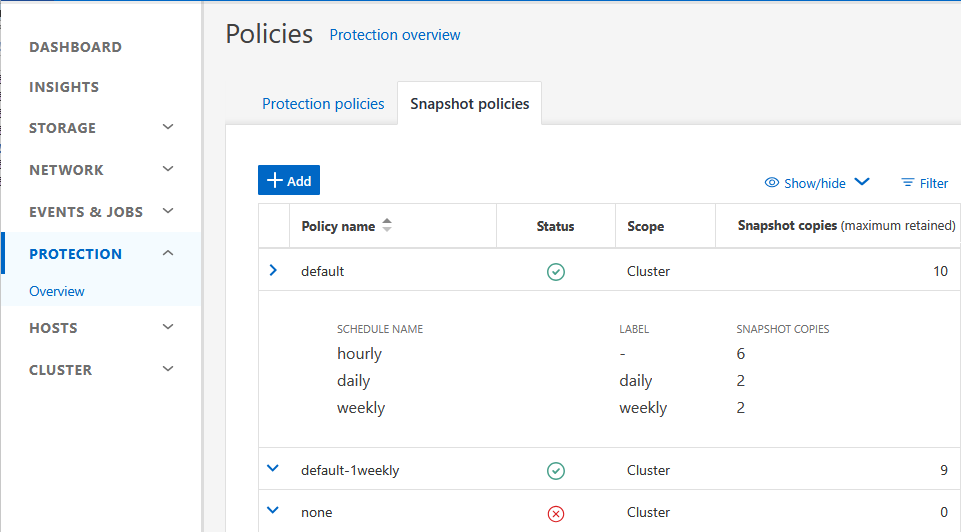
Task: Toggle the default policy row expander
Action: tap(273, 270)
